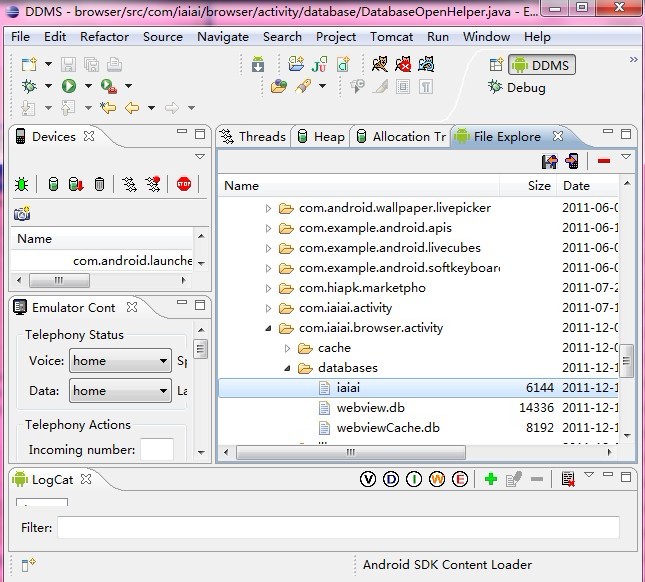Click the LogCat Filter text field
Viewport: 645px width, 582px height.
338,527
